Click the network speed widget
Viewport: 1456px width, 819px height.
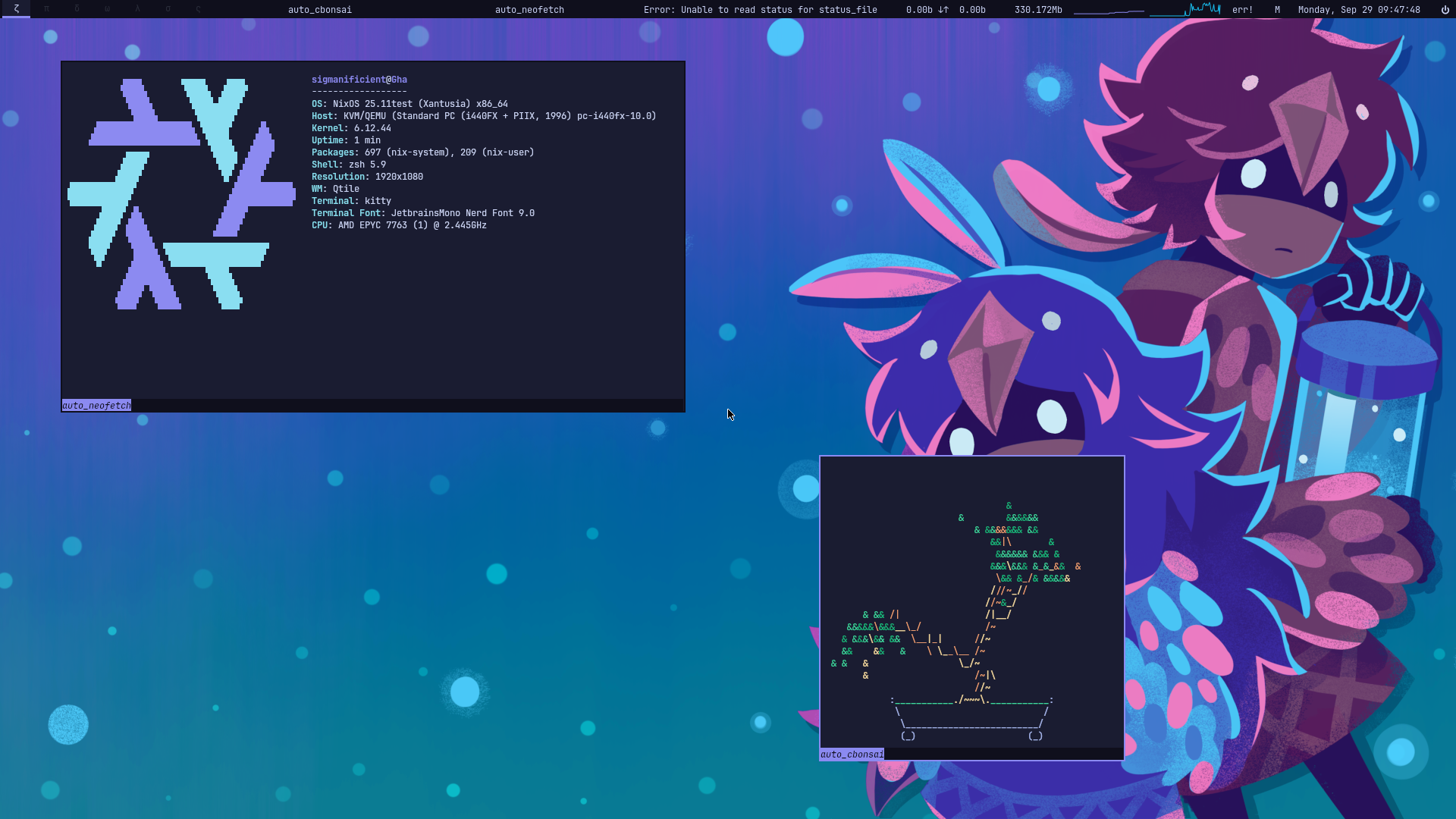pos(945,10)
